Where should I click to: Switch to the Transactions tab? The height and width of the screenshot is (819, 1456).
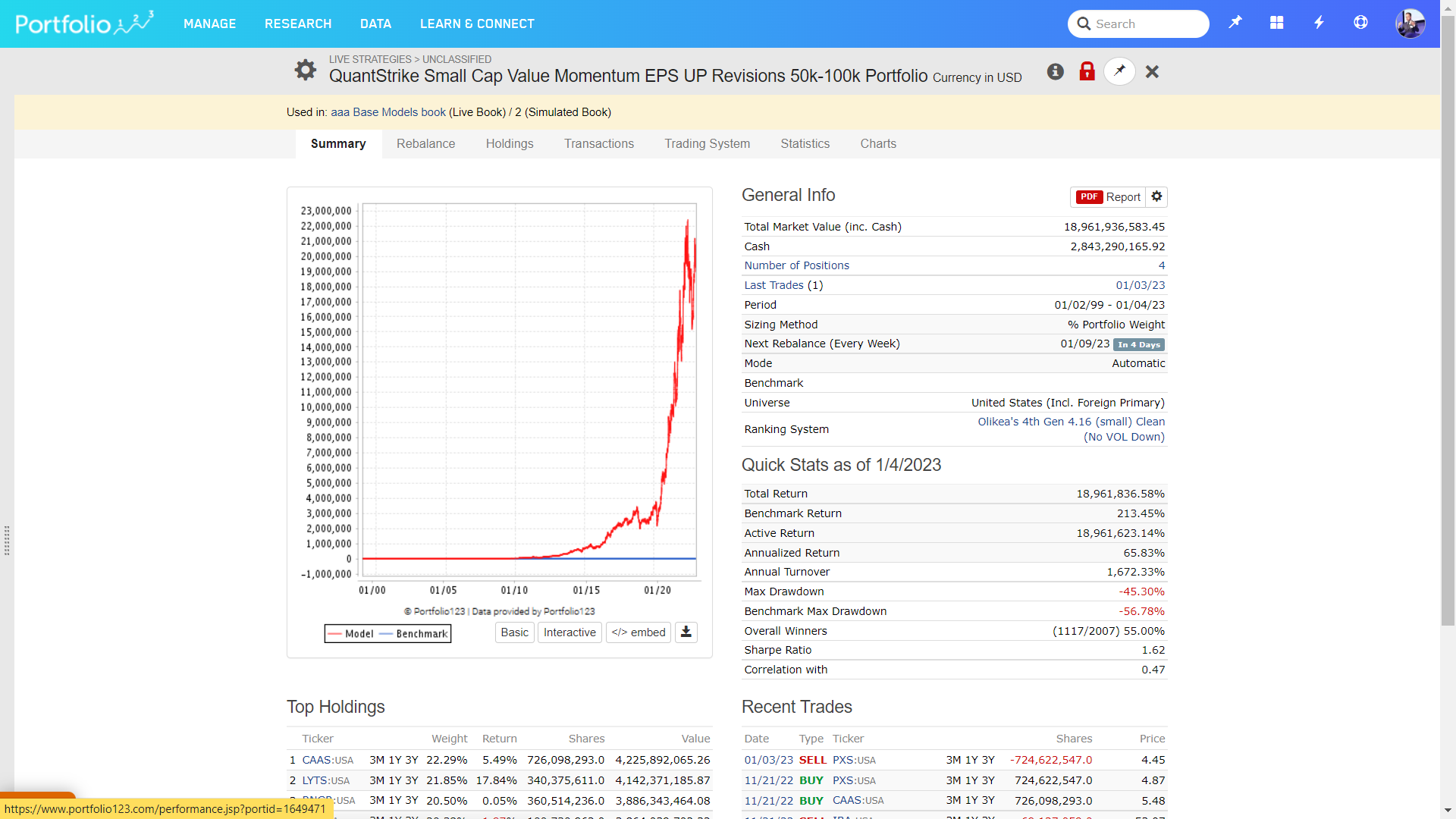tap(599, 143)
